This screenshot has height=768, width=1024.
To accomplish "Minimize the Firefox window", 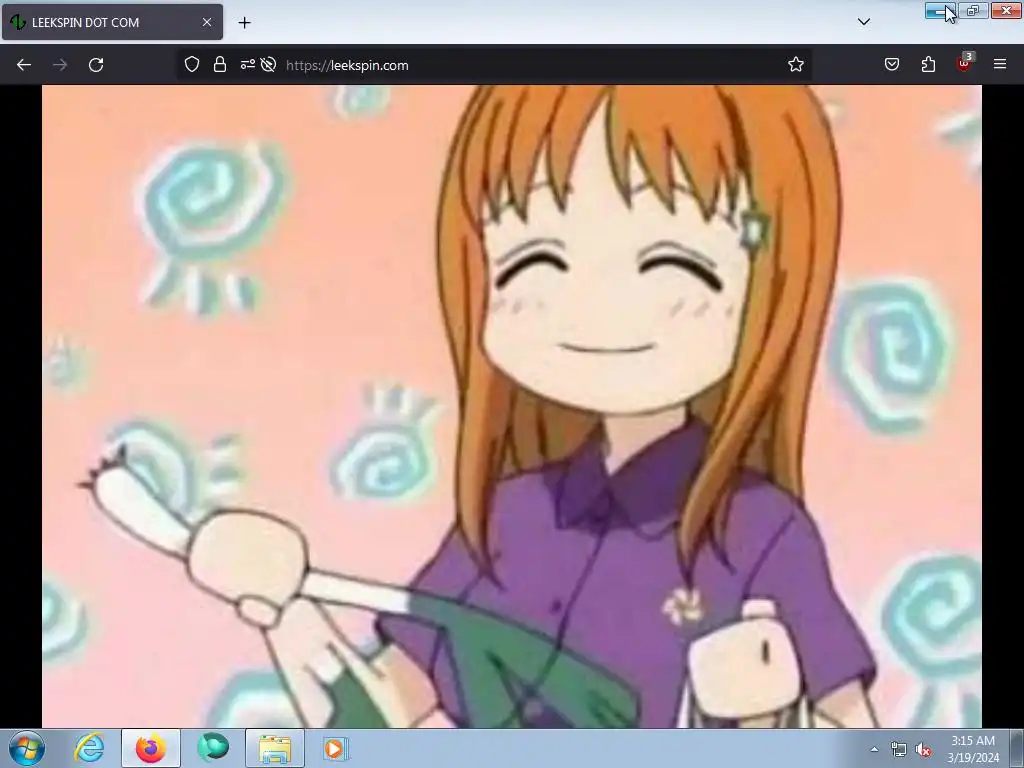I will (940, 10).
